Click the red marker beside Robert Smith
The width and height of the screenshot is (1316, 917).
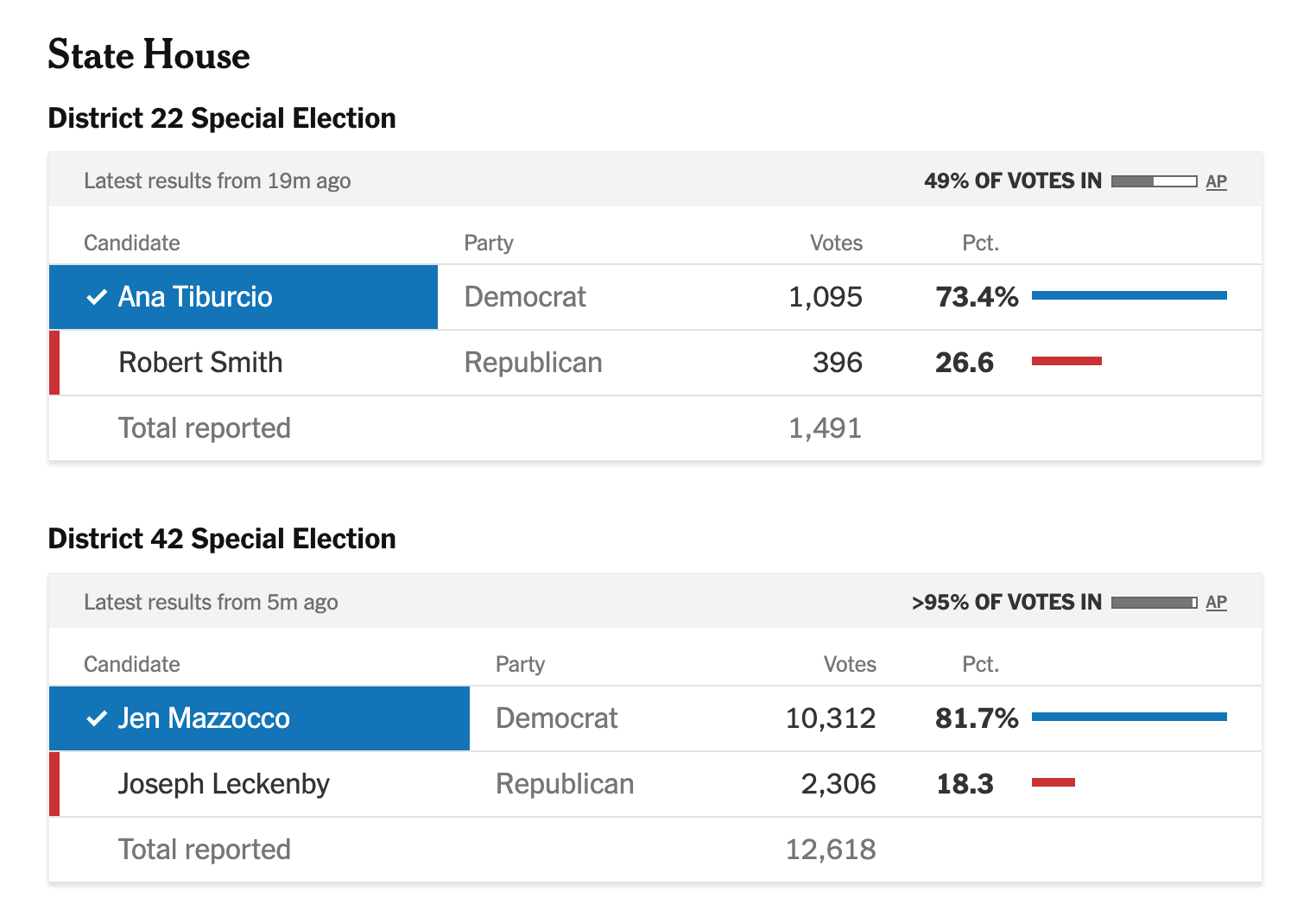[x=54, y=363]
